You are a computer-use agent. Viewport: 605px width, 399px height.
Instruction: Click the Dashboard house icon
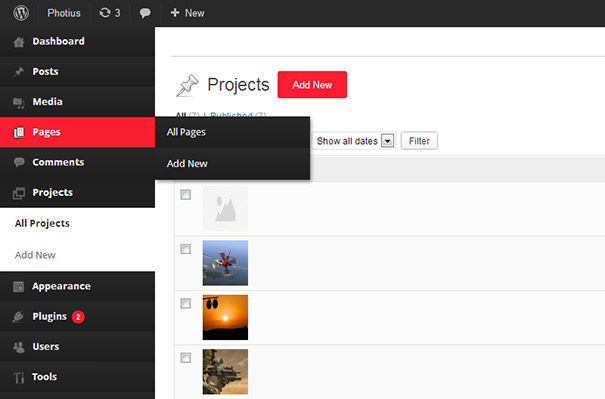tap(19, 42)
